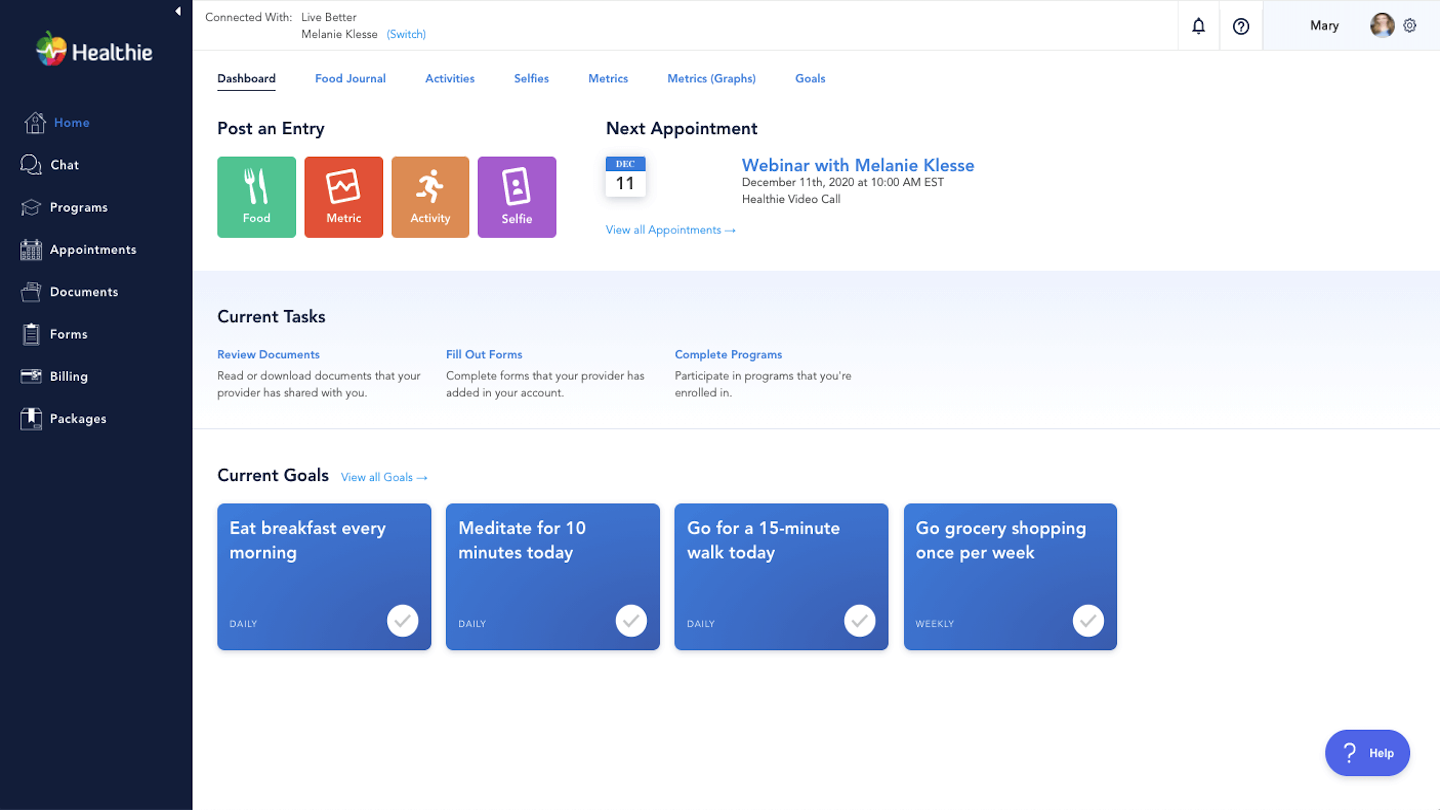Post a new Metric entry

pyautogui.click(x=343, y=196)
